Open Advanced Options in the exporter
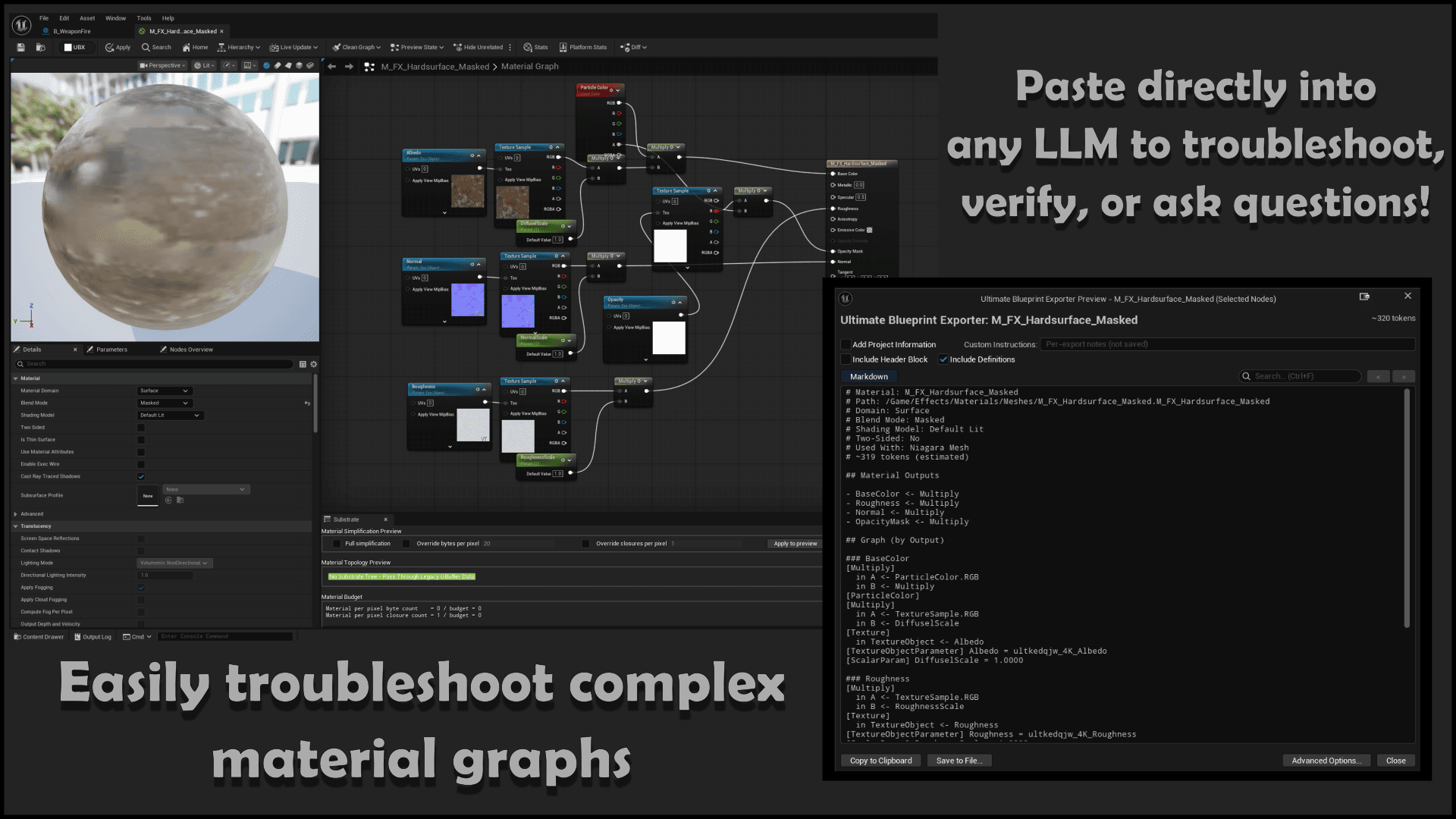1456x819 pixels. click(1326, 760)
